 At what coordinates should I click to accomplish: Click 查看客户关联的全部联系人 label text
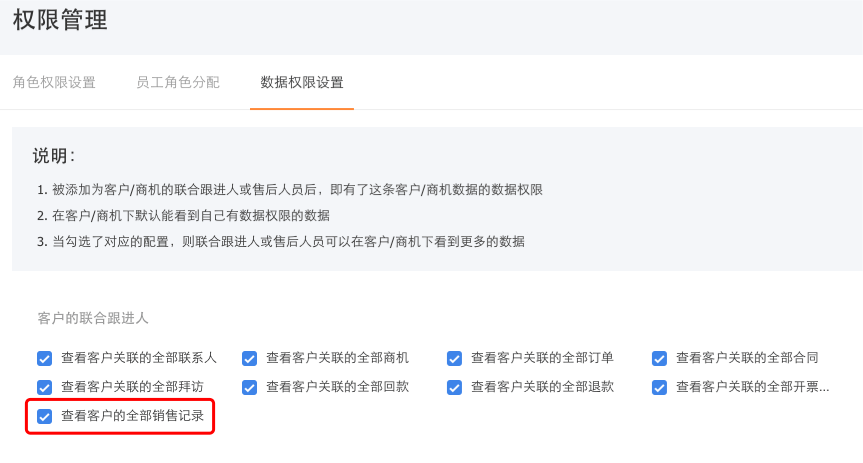[x=139, y=358]
